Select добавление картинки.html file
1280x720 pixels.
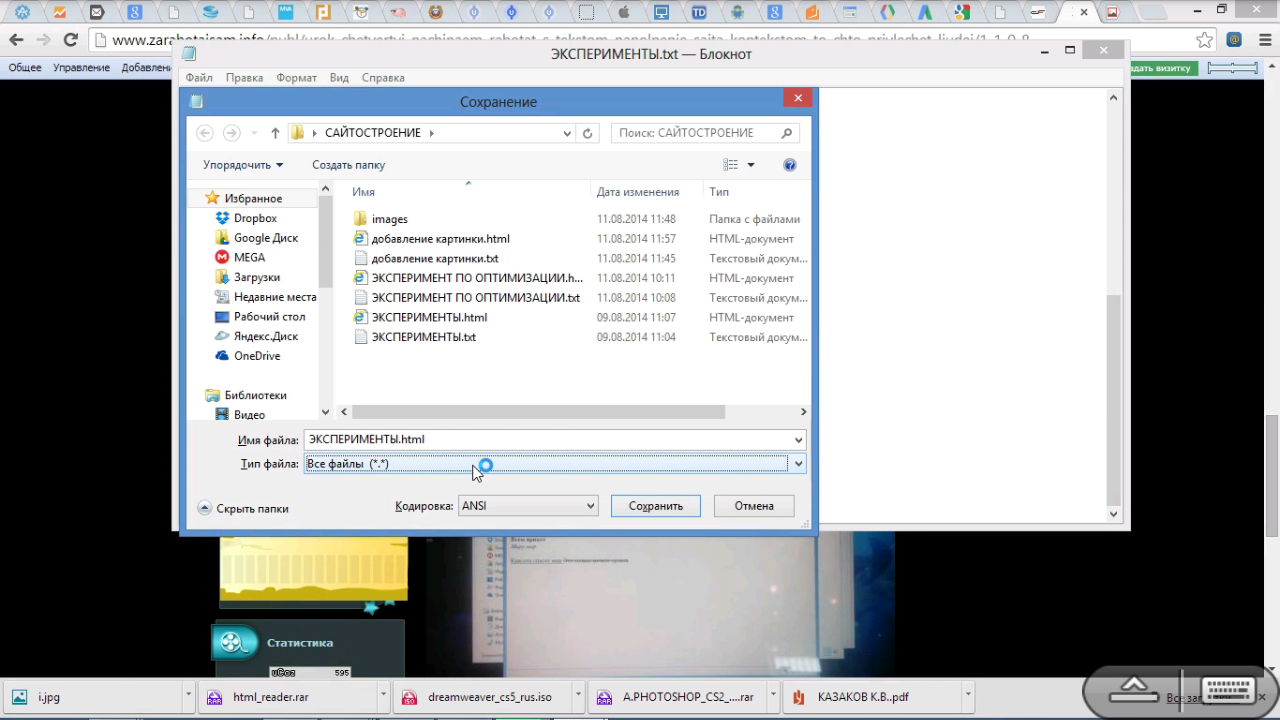click(x=432, y=239)
